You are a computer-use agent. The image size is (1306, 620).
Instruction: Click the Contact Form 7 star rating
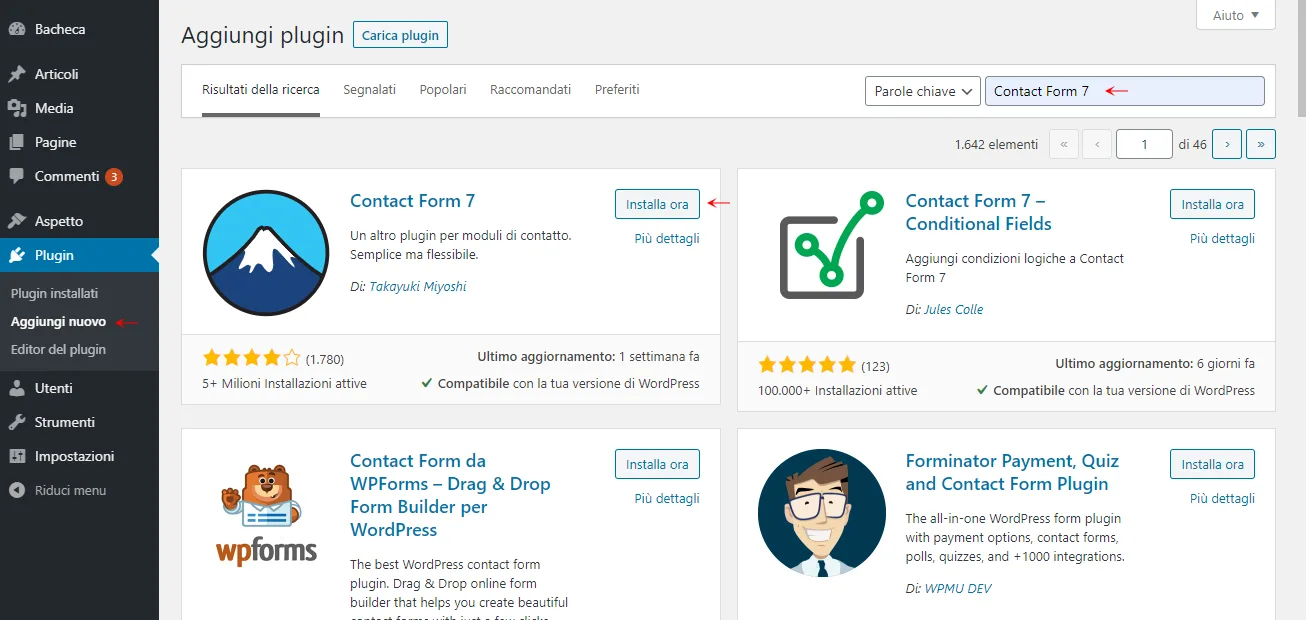pyautogui.click(x=251, y=358)
